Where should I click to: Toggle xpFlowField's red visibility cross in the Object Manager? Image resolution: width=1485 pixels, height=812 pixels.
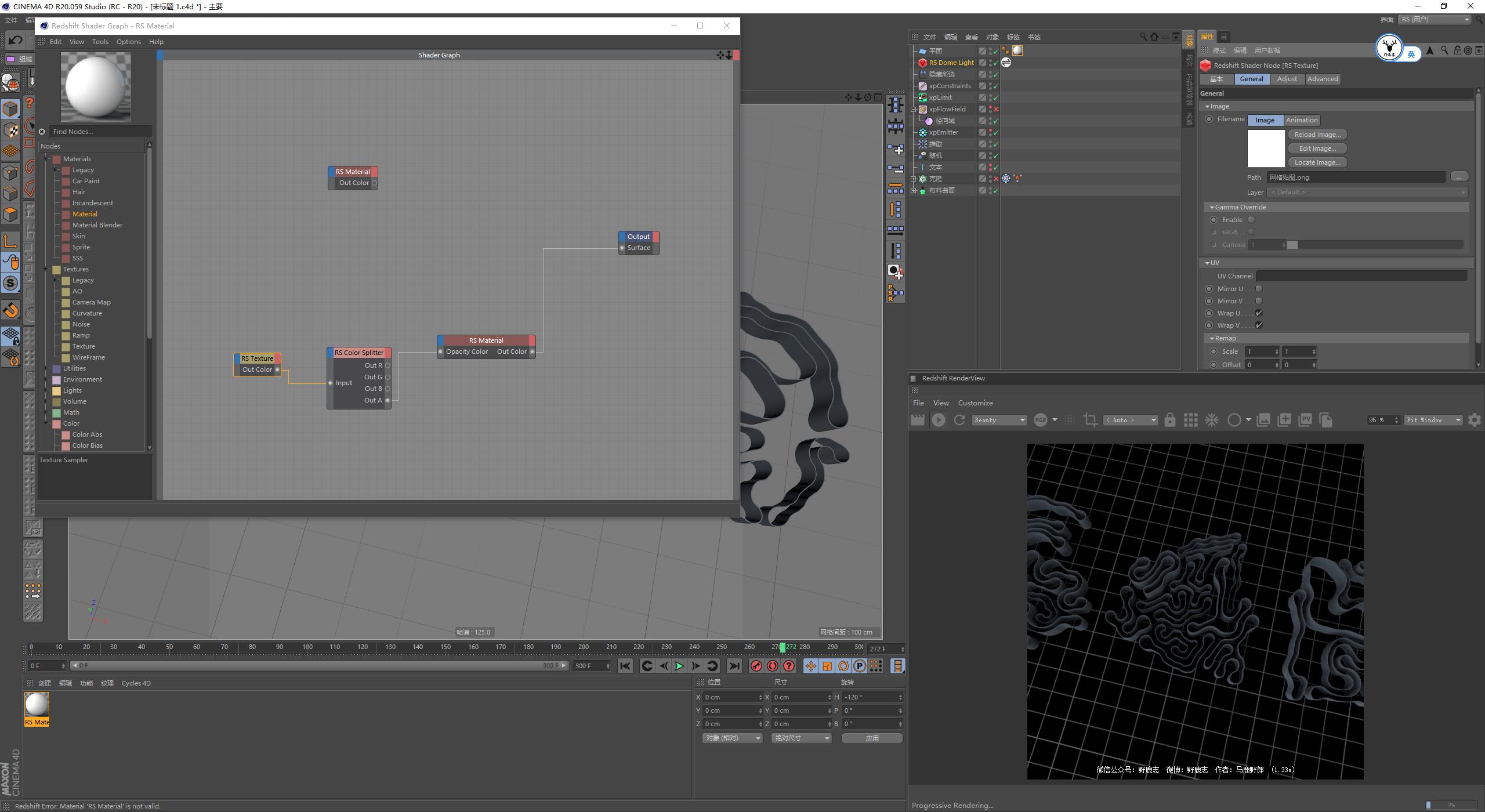(x=996, y=109)
